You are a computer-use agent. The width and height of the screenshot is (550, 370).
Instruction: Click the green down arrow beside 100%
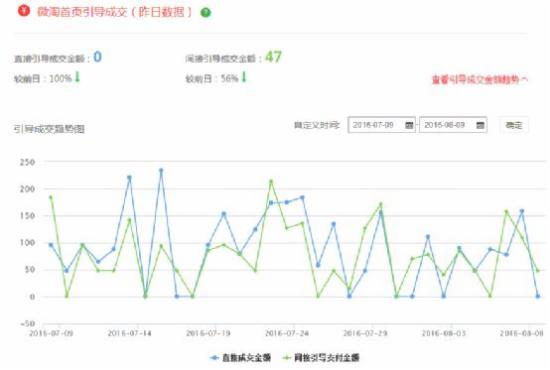(78, 77)
